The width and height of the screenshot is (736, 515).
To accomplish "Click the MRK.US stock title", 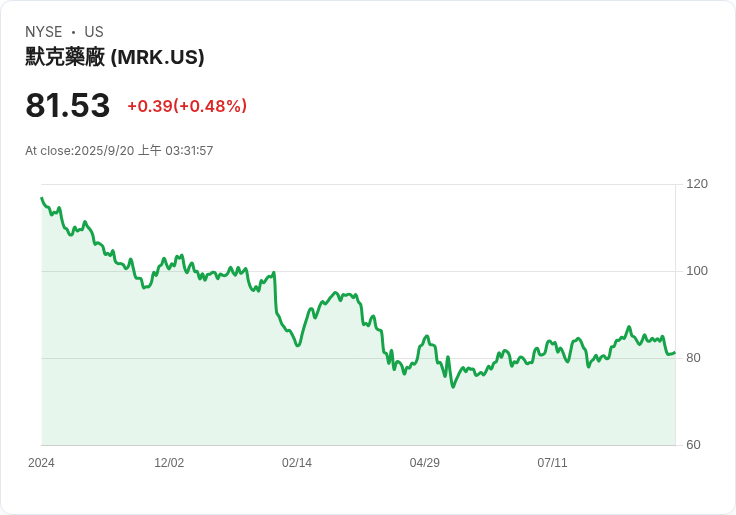I will coord(115,57).
